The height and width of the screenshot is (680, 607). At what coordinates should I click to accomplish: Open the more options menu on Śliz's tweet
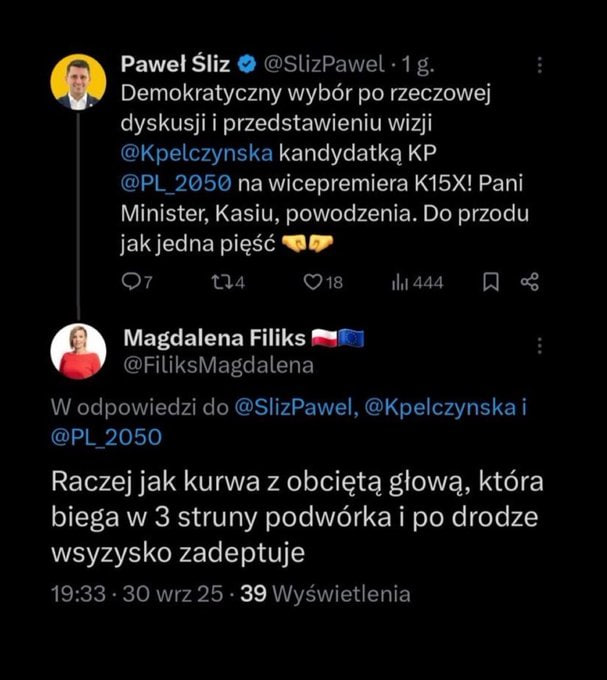click(540, 65)
